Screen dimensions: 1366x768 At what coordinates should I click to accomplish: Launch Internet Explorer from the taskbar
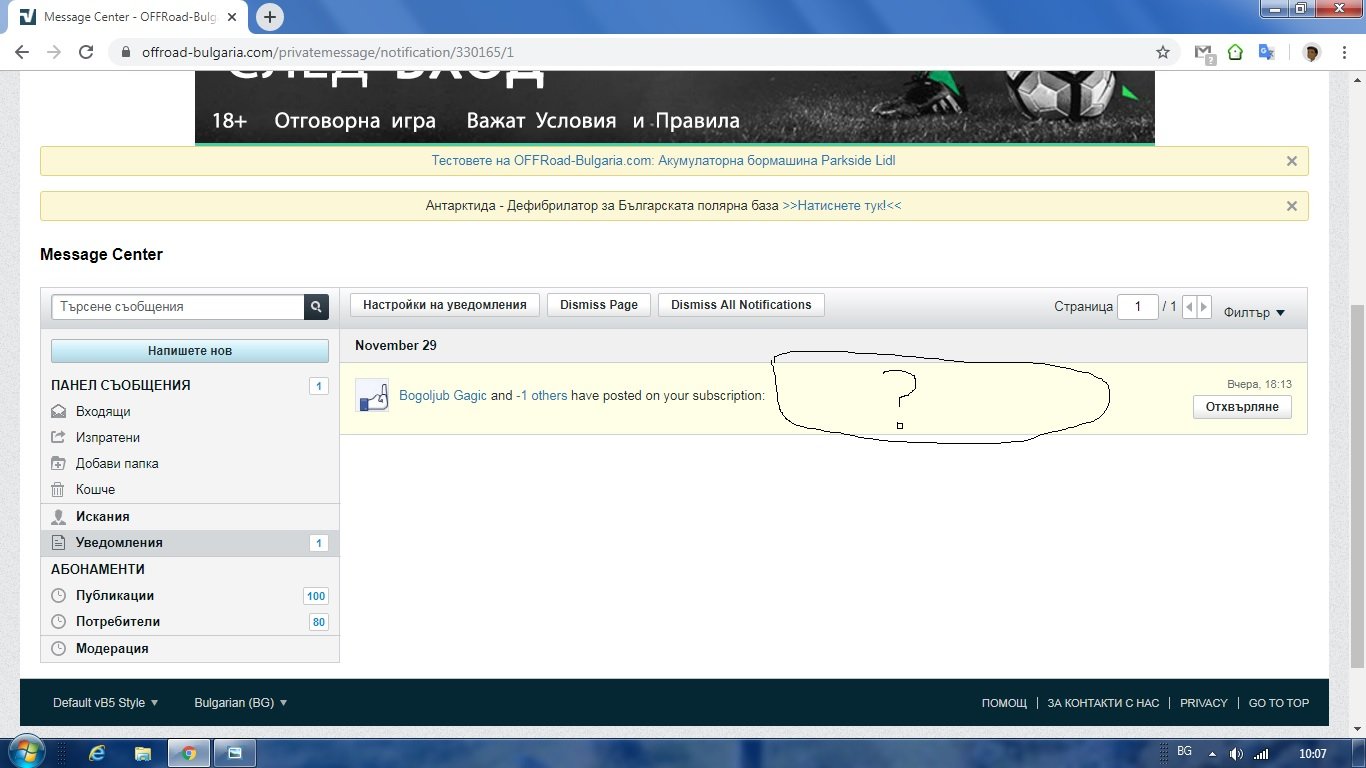[98, 752]
